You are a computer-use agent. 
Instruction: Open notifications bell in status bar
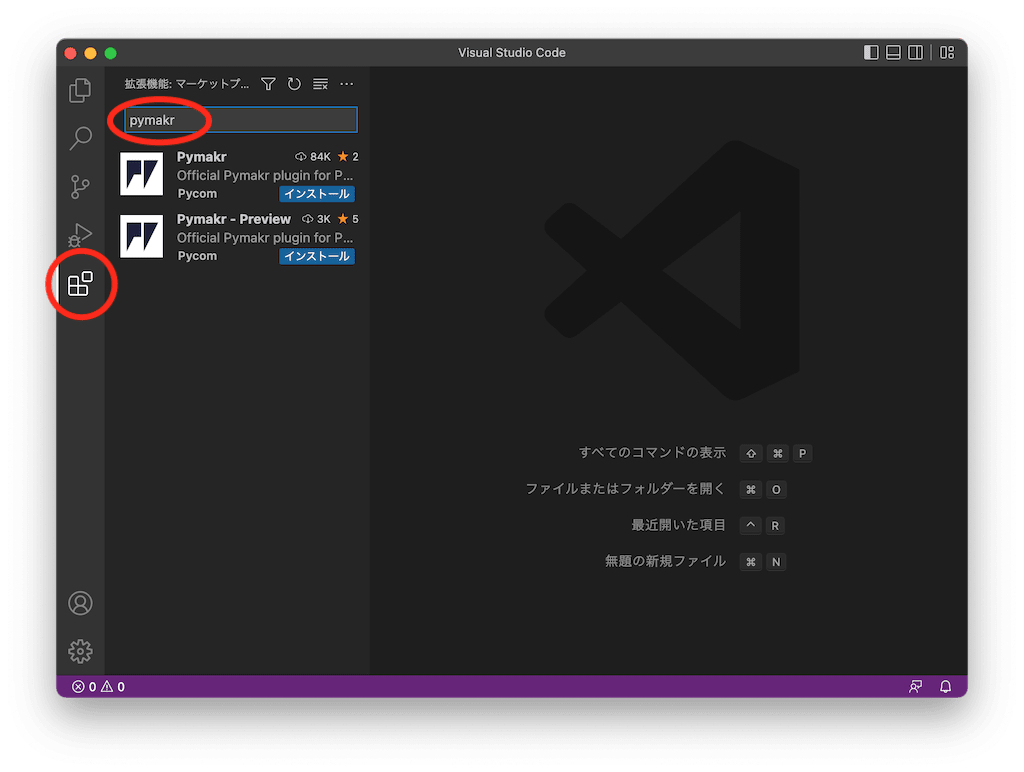[x=946, y=686]
